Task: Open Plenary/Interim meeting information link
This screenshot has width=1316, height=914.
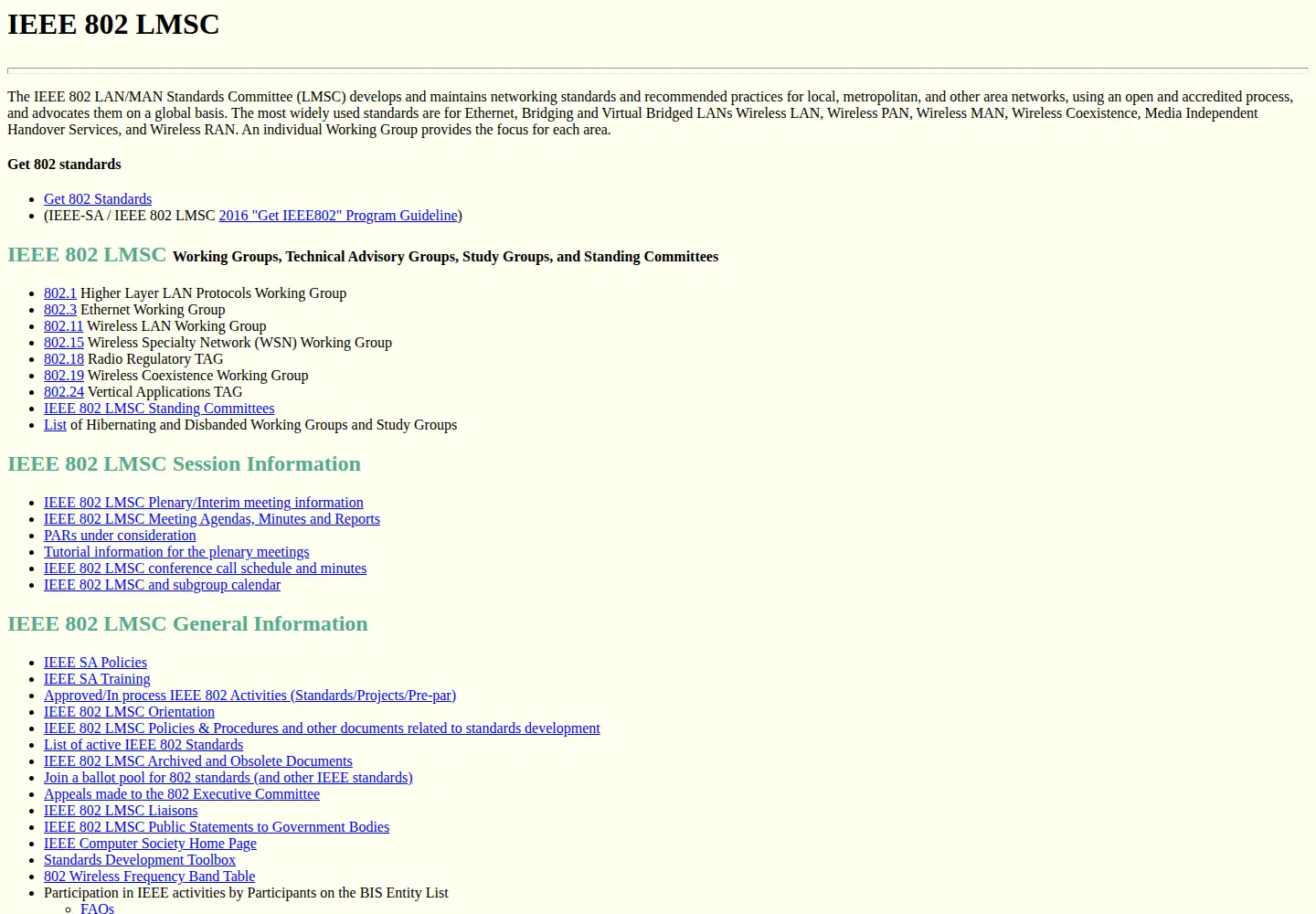Action: (x=204, y=503)
